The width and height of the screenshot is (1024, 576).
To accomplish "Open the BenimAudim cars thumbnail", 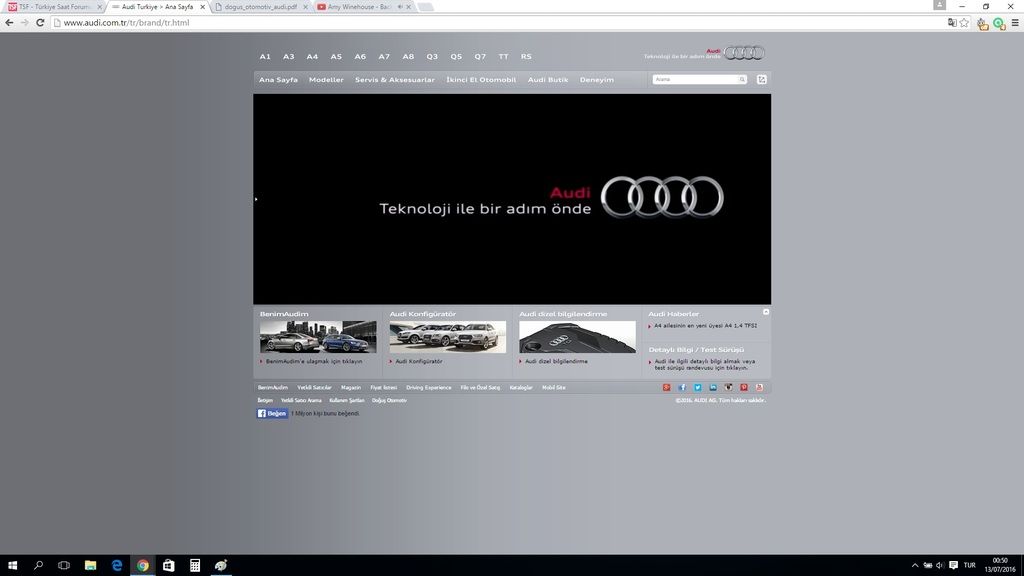I will tap(318, 337).
